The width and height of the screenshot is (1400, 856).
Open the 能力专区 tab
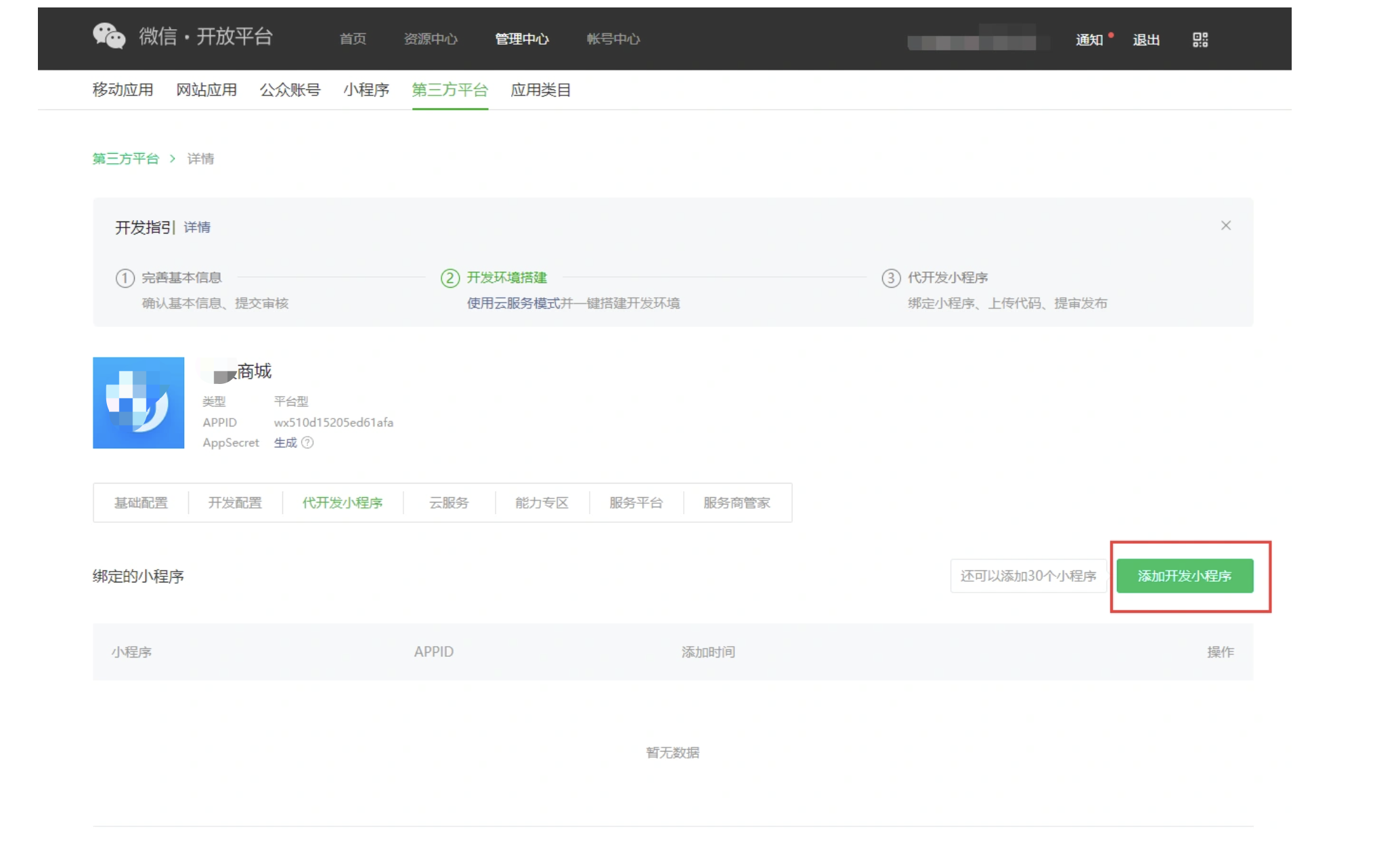click(542, 502)
